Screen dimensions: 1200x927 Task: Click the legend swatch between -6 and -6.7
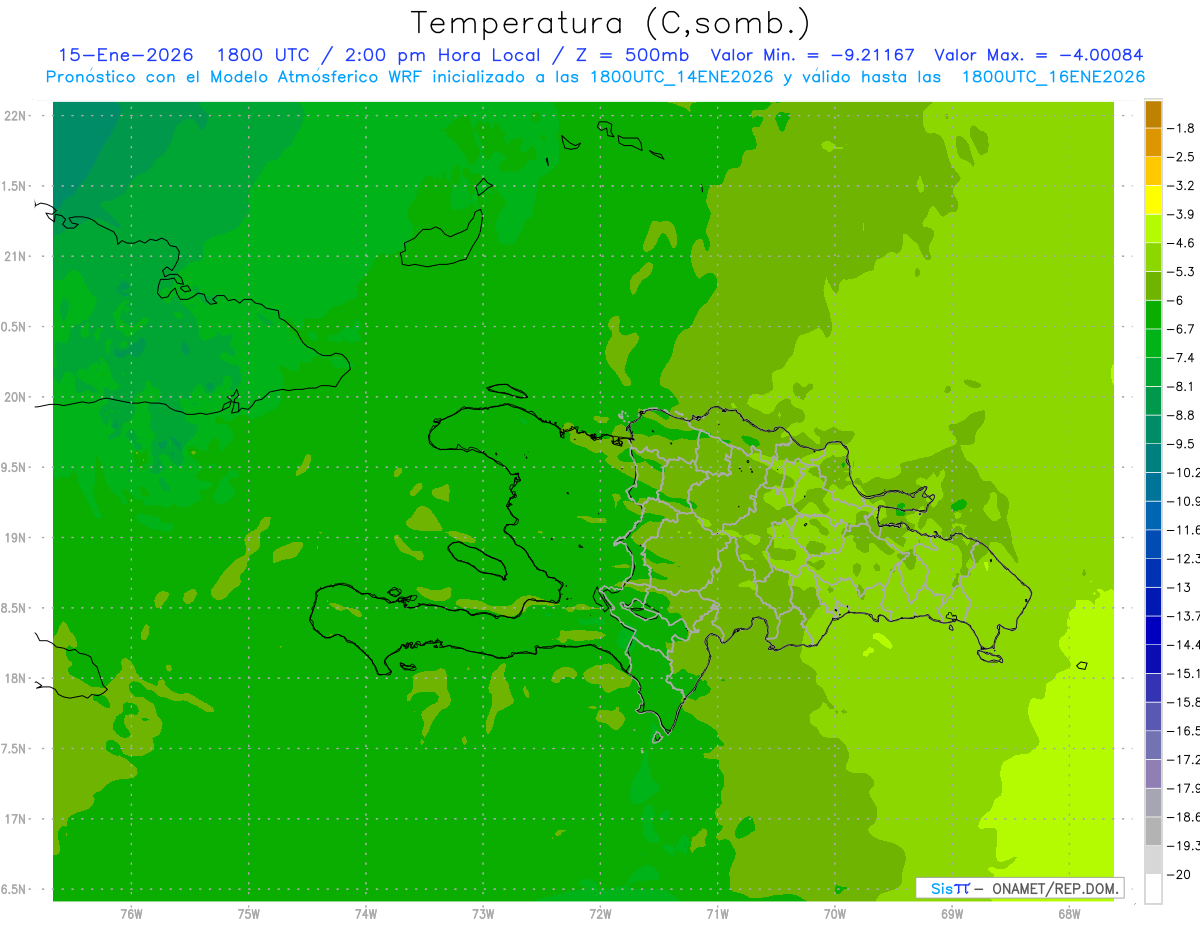(x=1153, y=315)
